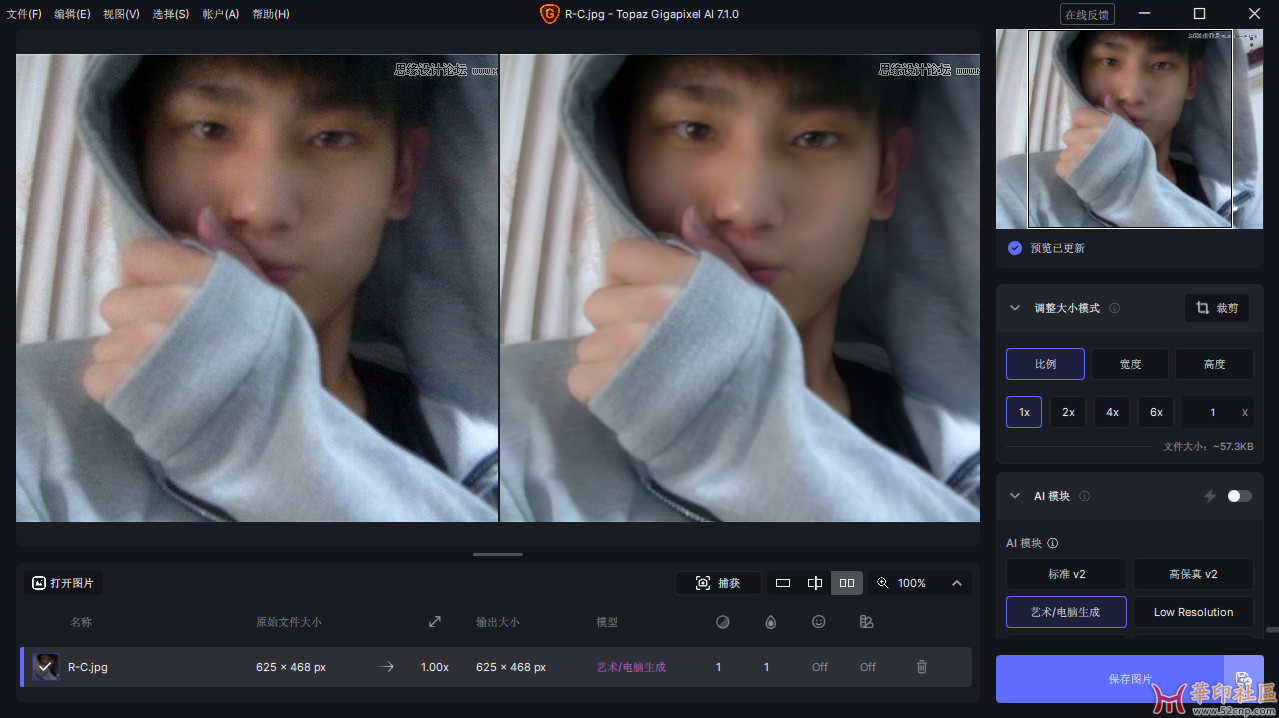Toggle the R-C.jpg row checkbox thumbnail
This screenshot has width=1279, height=718.
click(46, 667)
